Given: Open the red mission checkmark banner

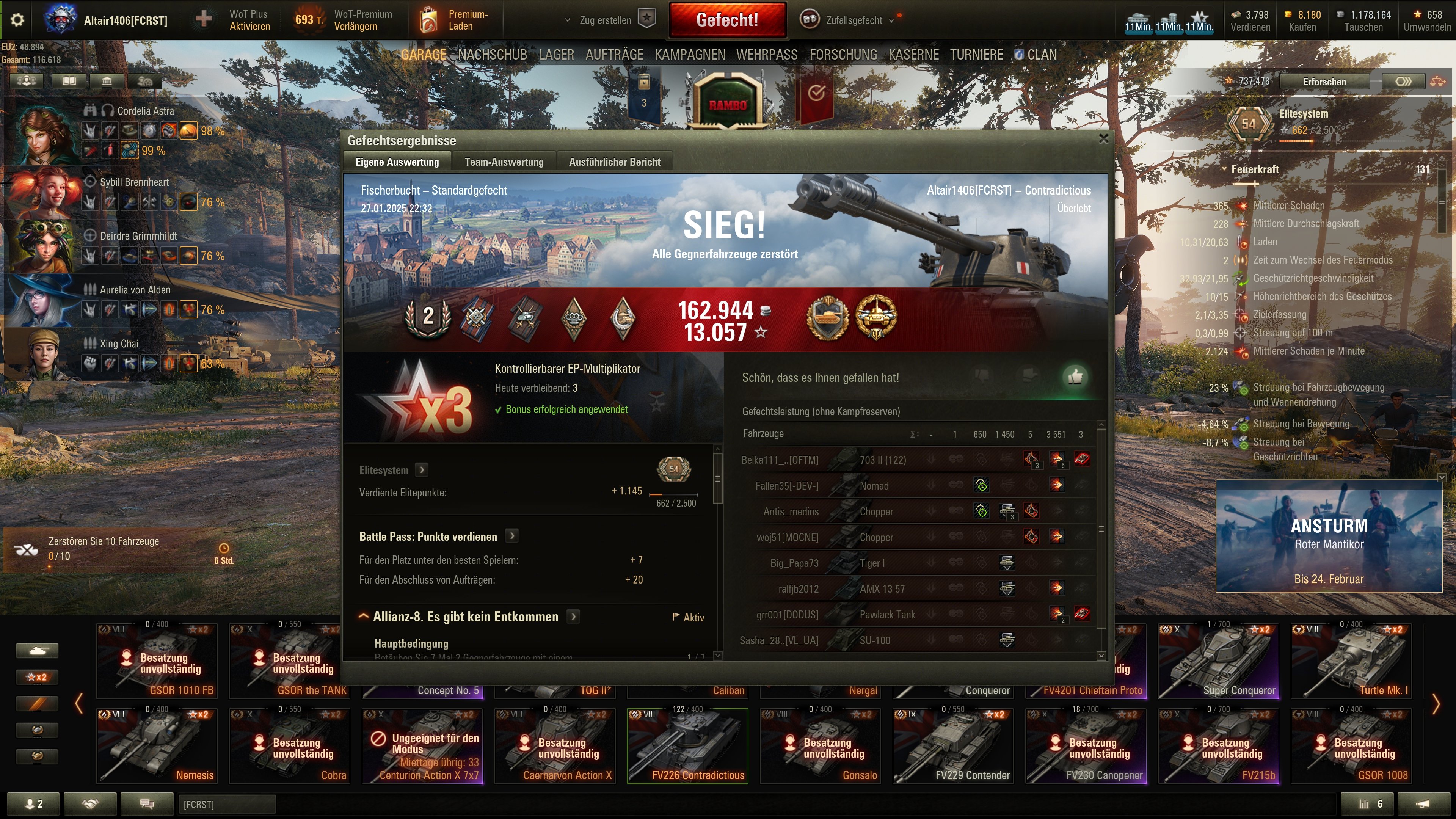Looking at the screenshot, I should pos(816,95).
